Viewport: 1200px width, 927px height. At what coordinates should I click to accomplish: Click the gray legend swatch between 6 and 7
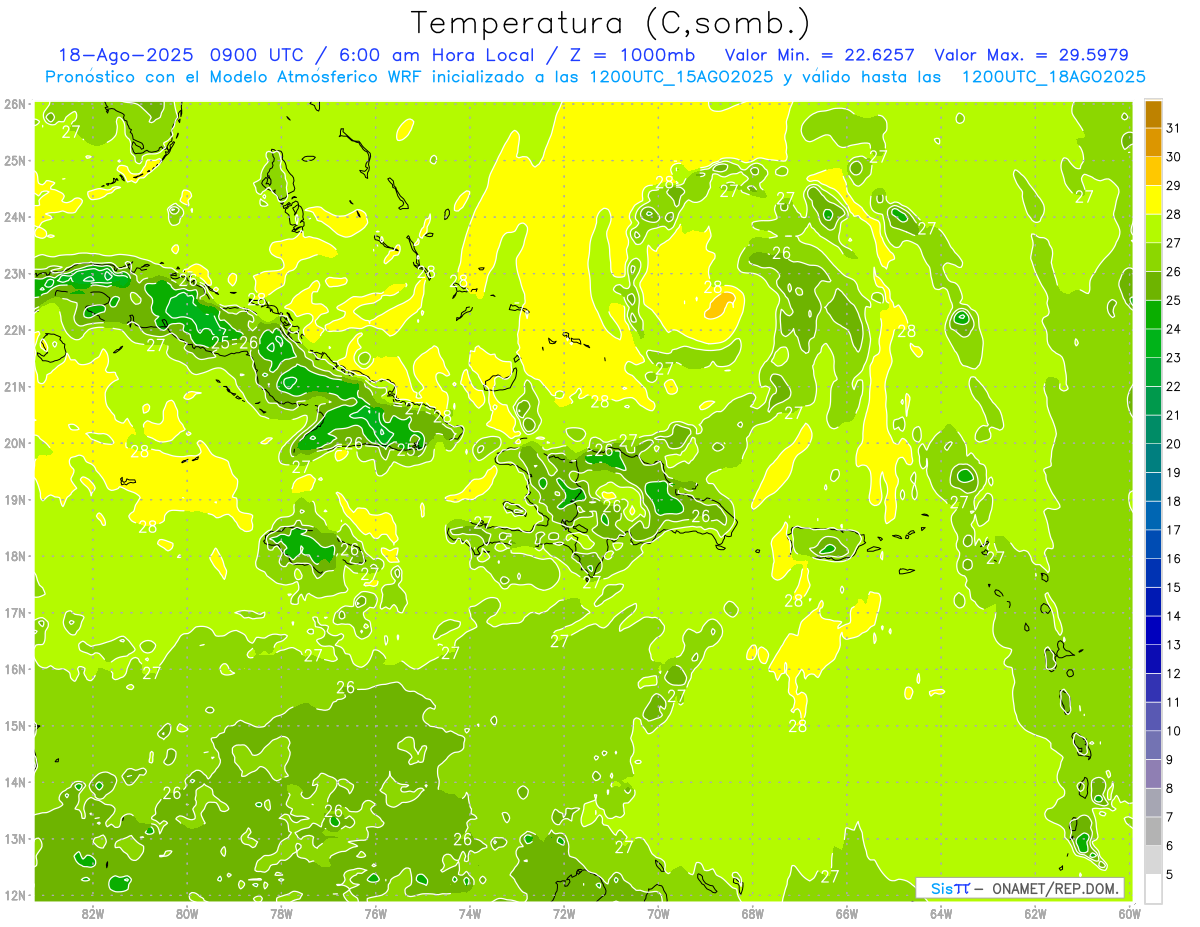click(x=1153, y=831)
